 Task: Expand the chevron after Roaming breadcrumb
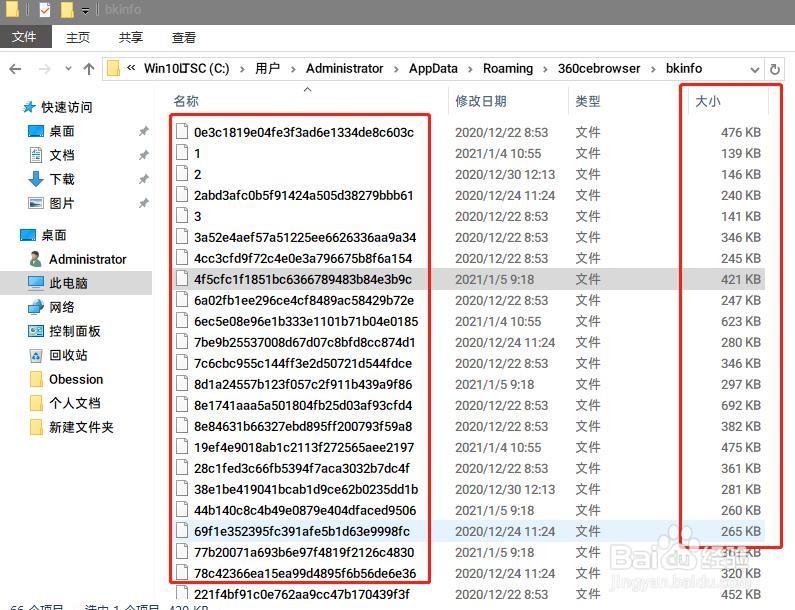click(546, 69)
